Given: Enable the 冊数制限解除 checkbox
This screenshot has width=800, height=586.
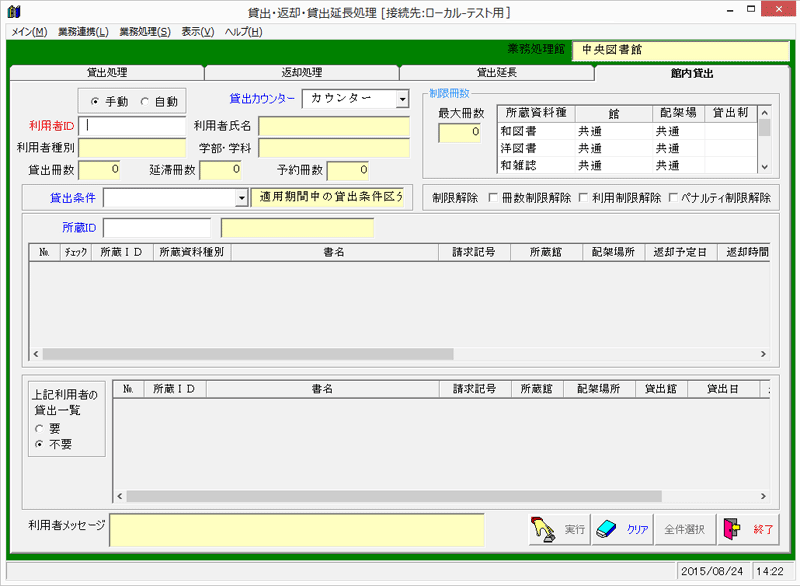Looking at the screenshot, I should [x=493, y=198].
